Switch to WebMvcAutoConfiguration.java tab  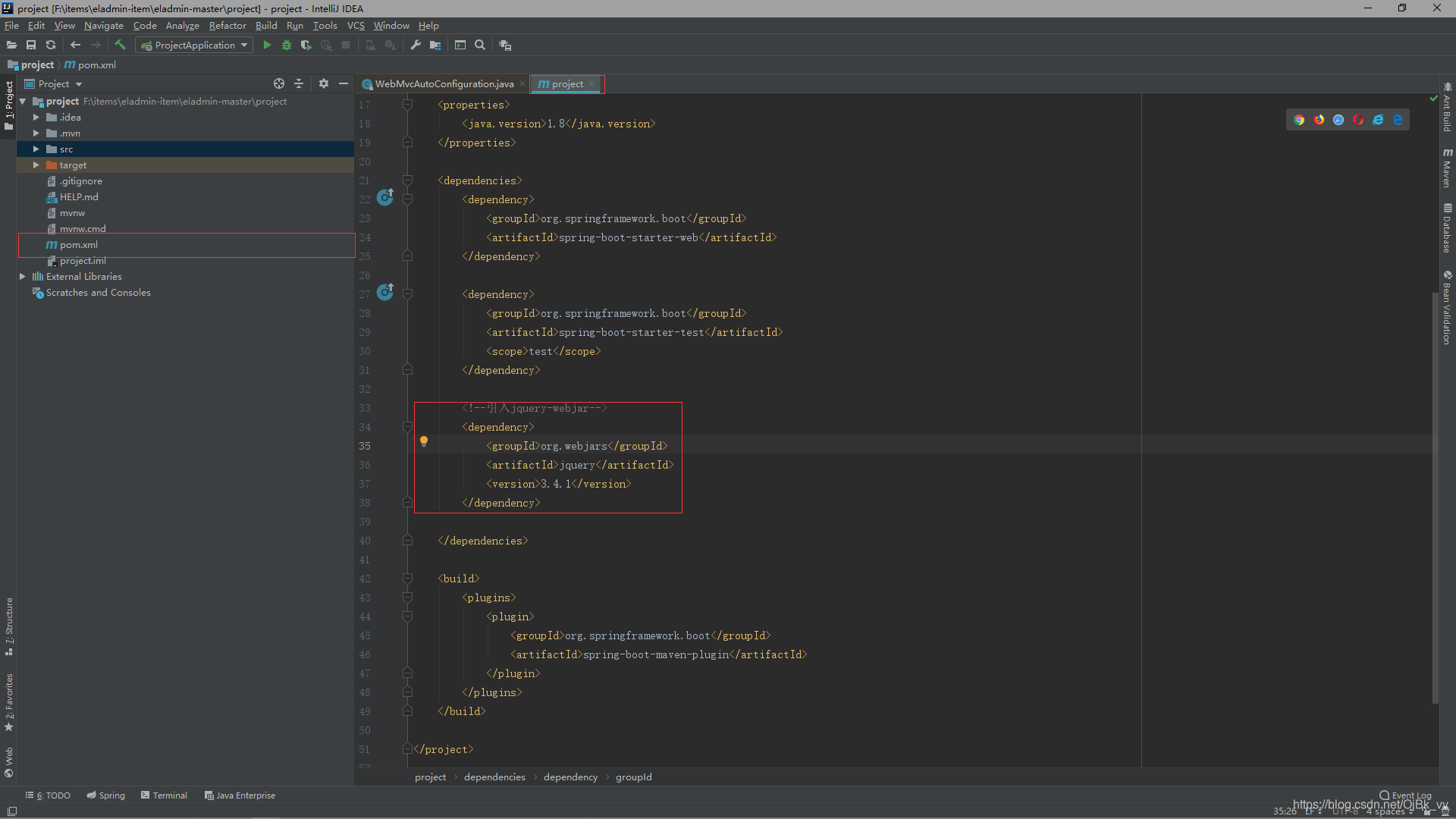coord(444,84)
